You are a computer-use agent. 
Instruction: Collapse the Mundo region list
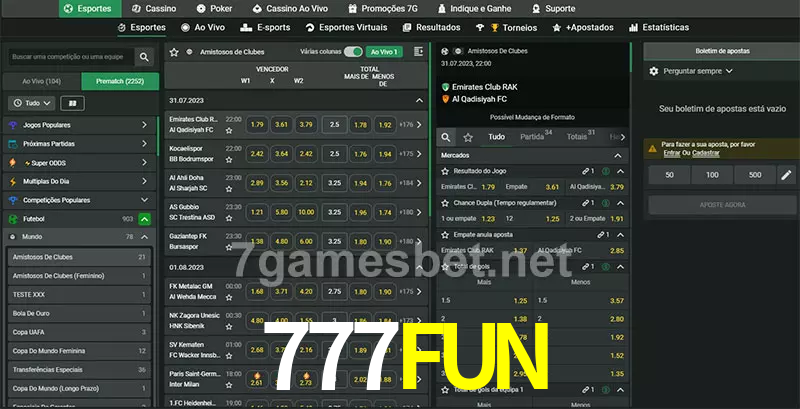[144, 237]
